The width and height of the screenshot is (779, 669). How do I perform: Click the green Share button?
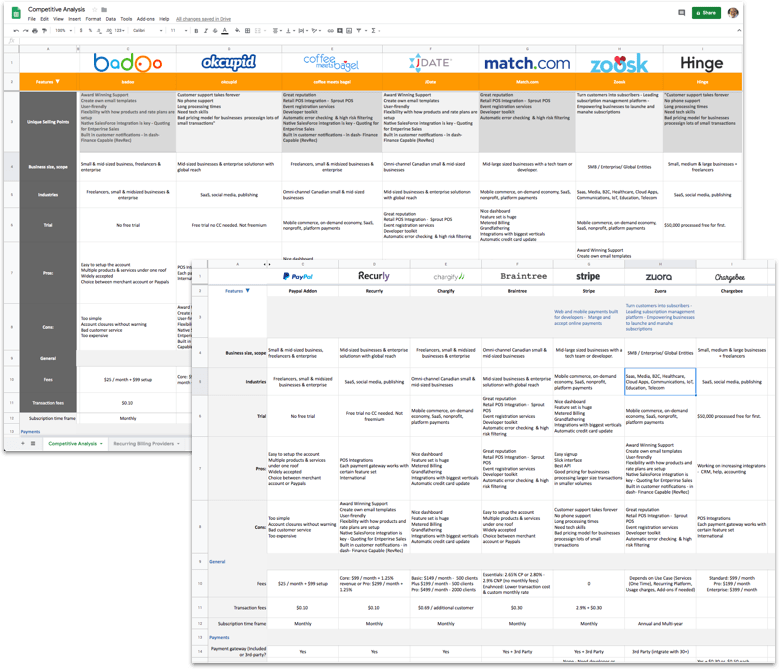tap(706, 13)
